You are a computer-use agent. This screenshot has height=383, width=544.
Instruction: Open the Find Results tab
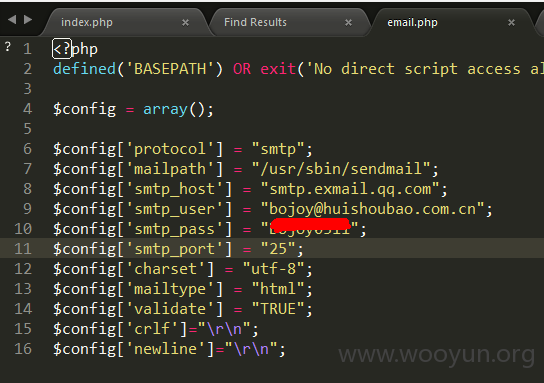pyautogui.click(x=255, y=23)
